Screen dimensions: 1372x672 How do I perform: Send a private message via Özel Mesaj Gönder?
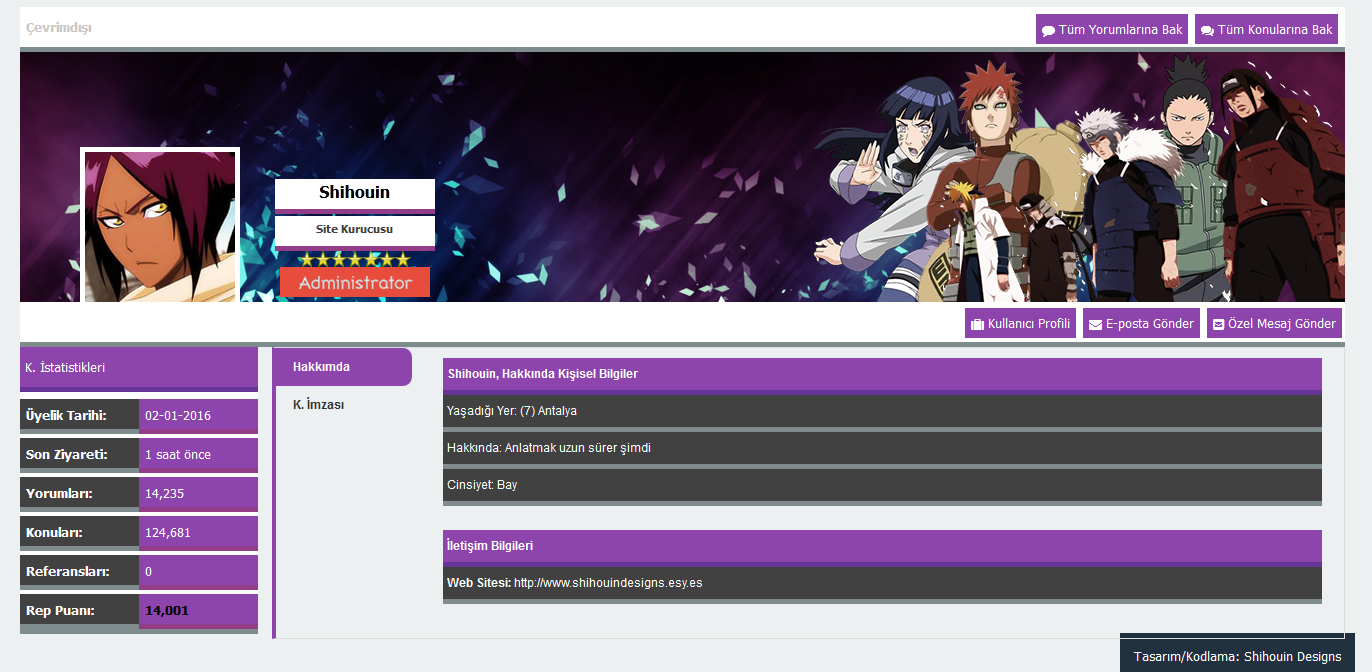click(1274, 323)
